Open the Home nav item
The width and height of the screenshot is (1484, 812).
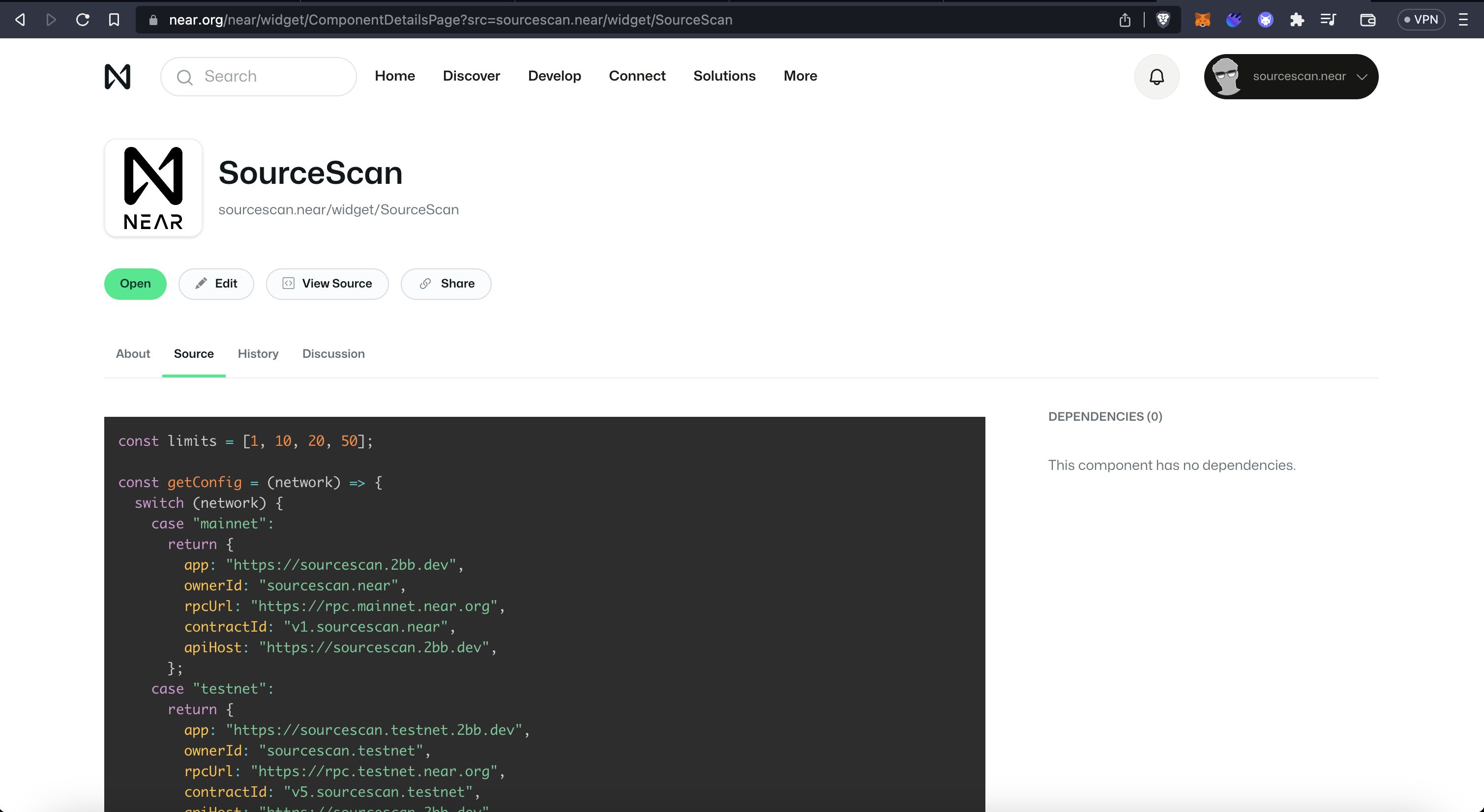click(395, 76)
